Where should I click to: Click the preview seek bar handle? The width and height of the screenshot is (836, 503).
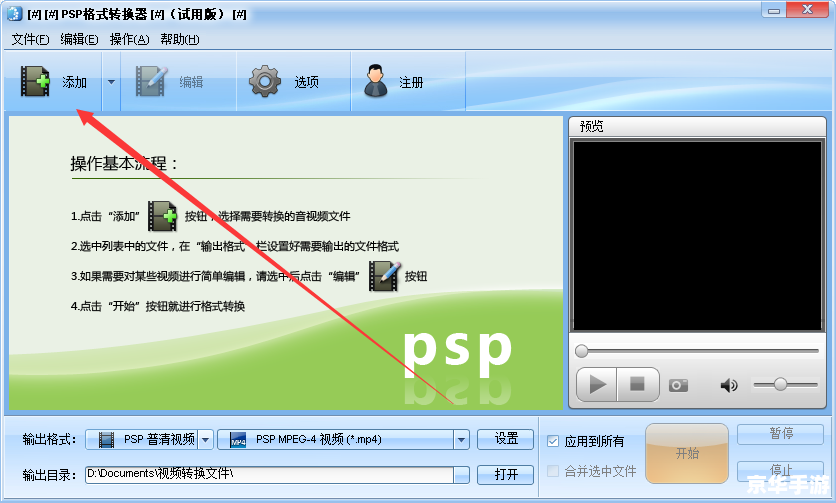582,351
